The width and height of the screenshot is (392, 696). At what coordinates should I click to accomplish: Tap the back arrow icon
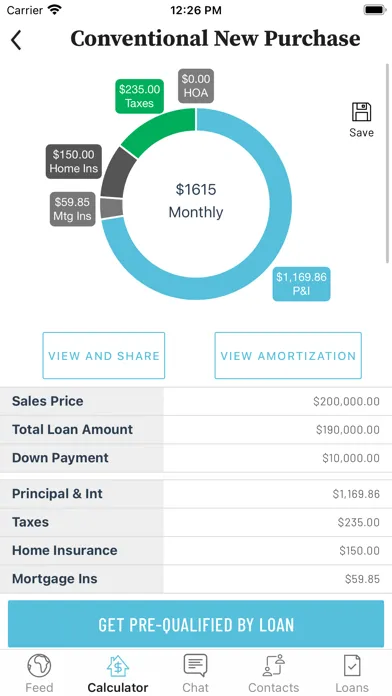click(16, 40)
